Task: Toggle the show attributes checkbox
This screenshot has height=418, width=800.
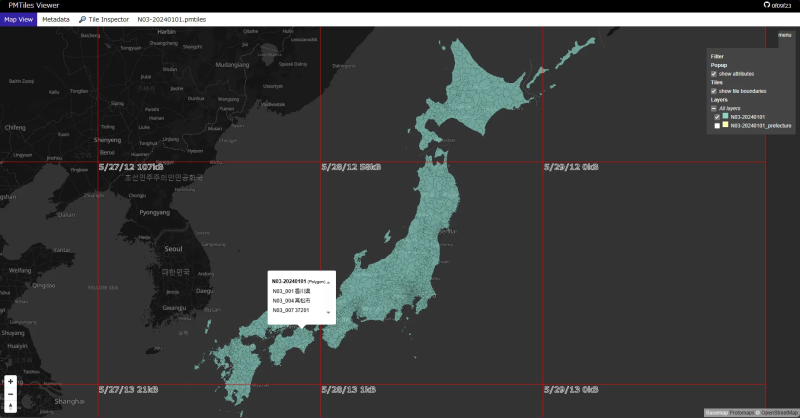Action: tap(713, 74)
